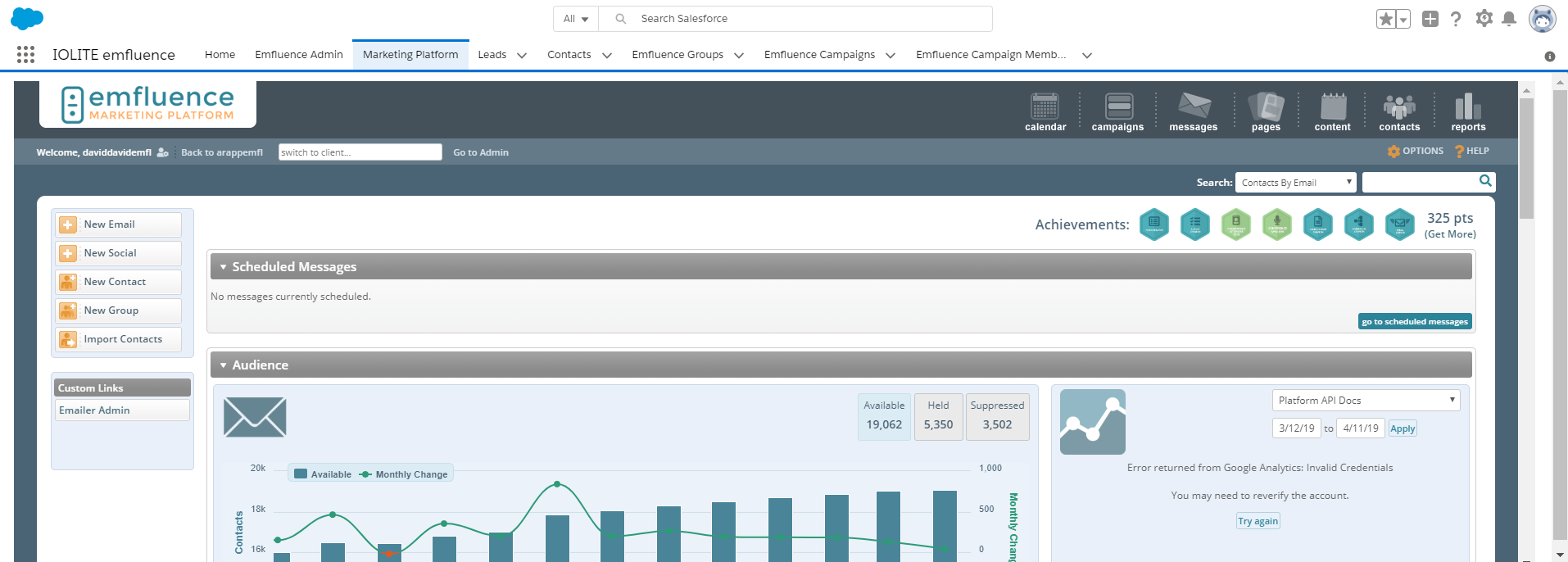Click the New Group button
This screenshot has width=1568, height=562.
[119, 310]
